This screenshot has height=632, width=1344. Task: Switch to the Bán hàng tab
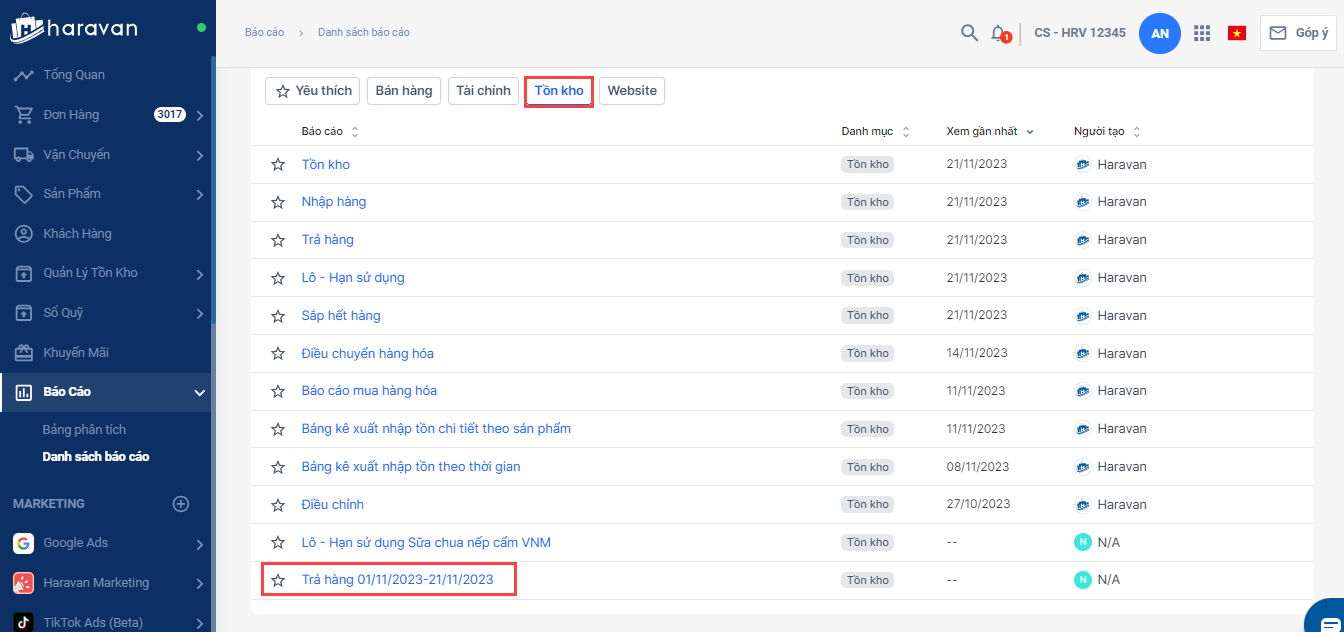point(404,91)
